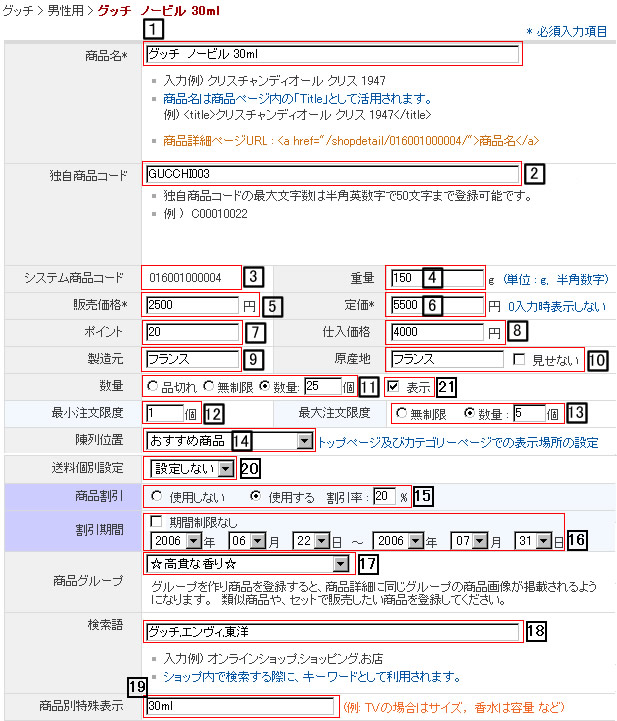Open the 送料個別設定 dropdown showing 設定しない
The image size is (617, 721).
point(193,469)
